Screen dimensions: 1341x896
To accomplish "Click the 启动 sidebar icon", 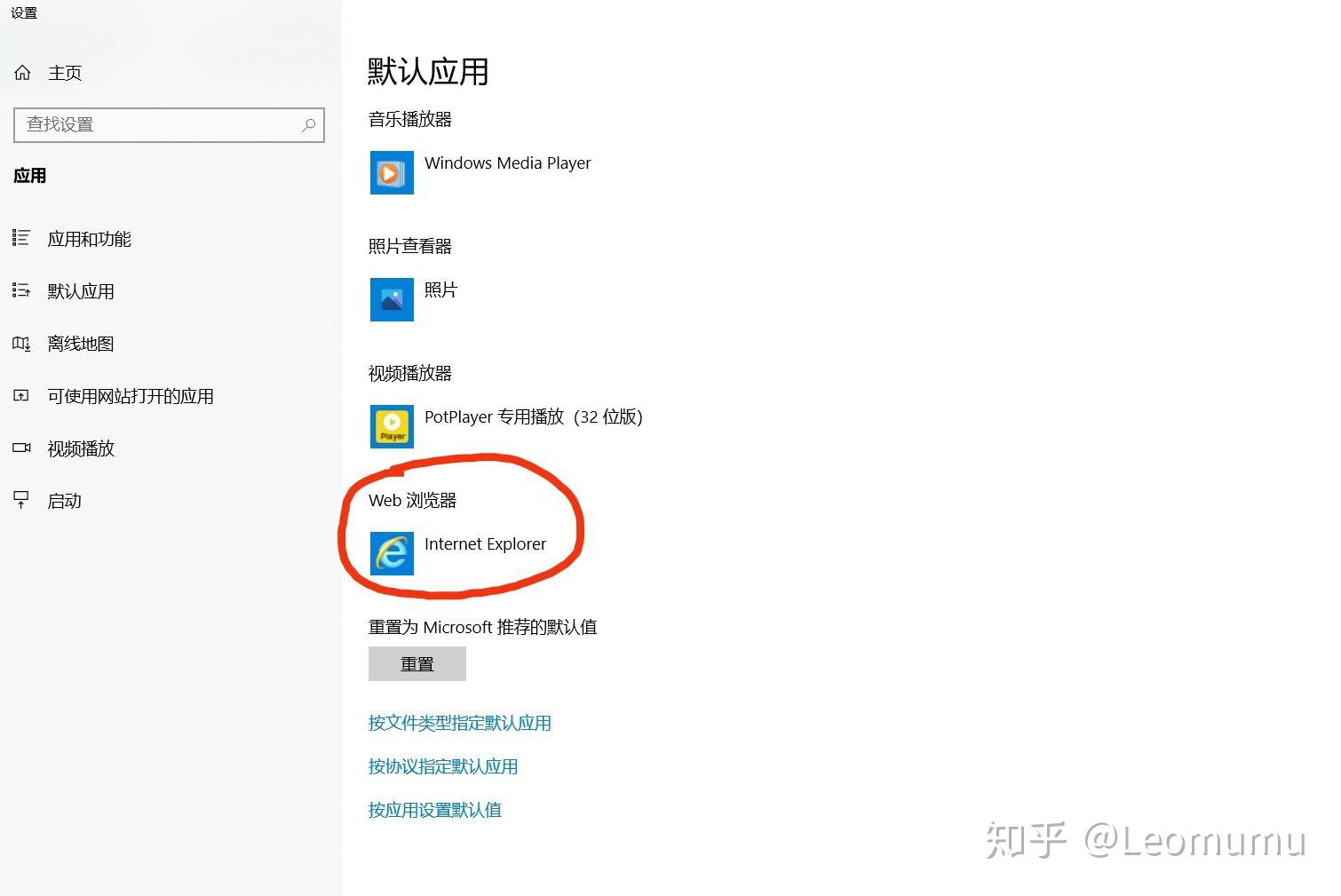I will [x=21, y=500].
